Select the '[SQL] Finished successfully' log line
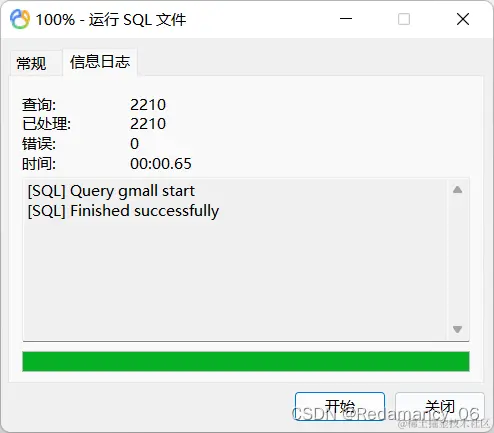The image size is (494, 433). [123, 211]
